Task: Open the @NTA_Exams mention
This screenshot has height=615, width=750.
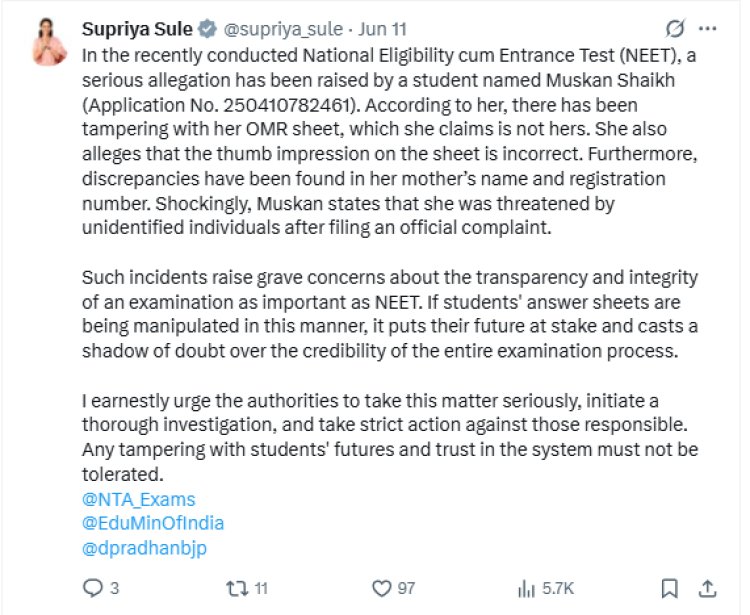Action: (x=138, y=498)
